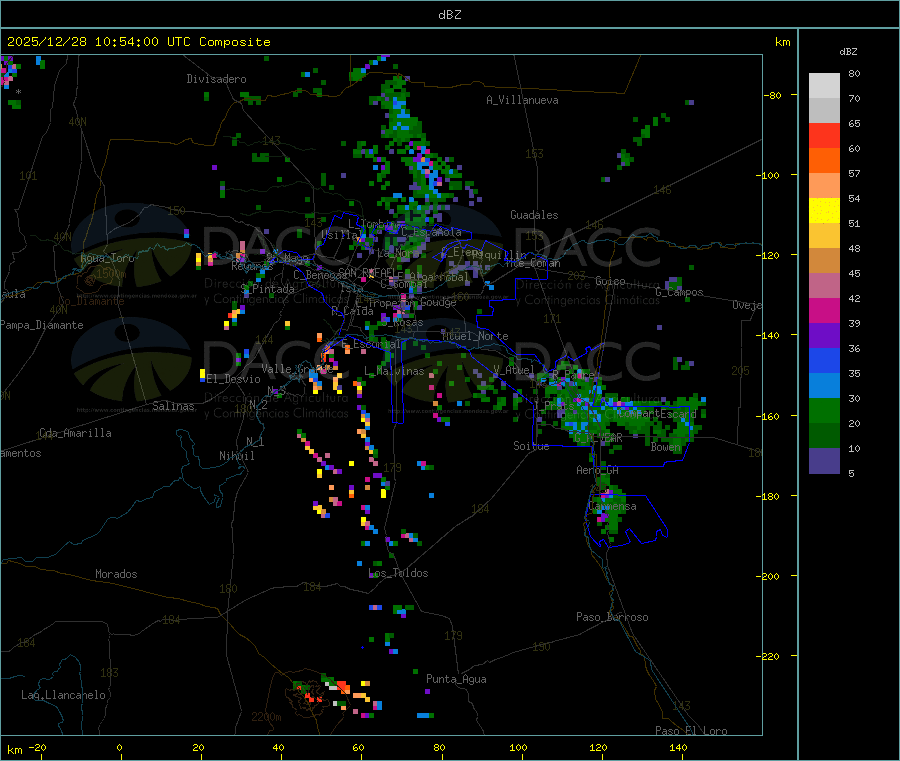Click the Agua_Toro map label
The width and height of the screenshot is (900, 761).
coord(107,258)
